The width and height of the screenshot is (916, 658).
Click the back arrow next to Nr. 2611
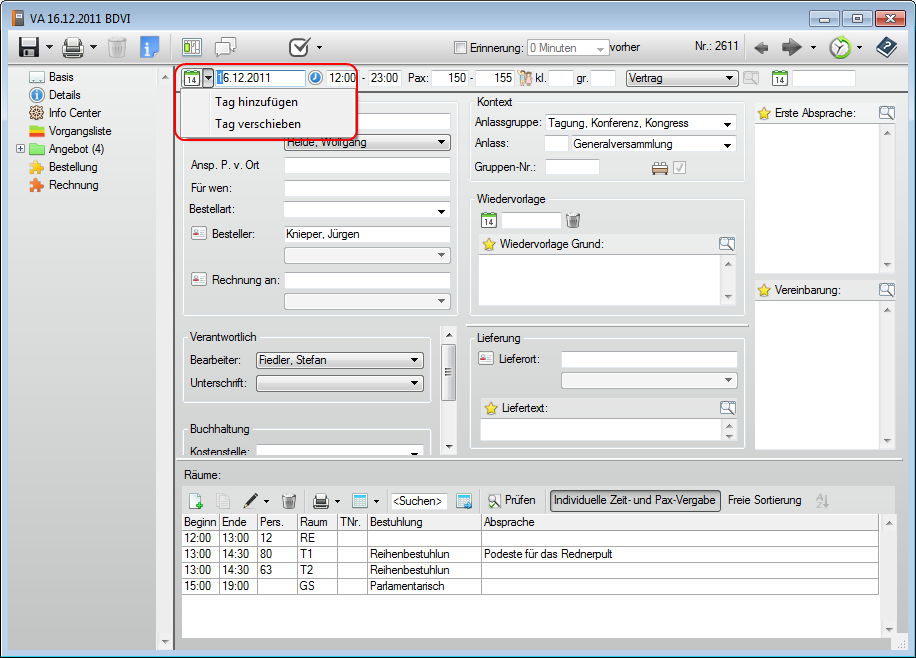point(761,47)
